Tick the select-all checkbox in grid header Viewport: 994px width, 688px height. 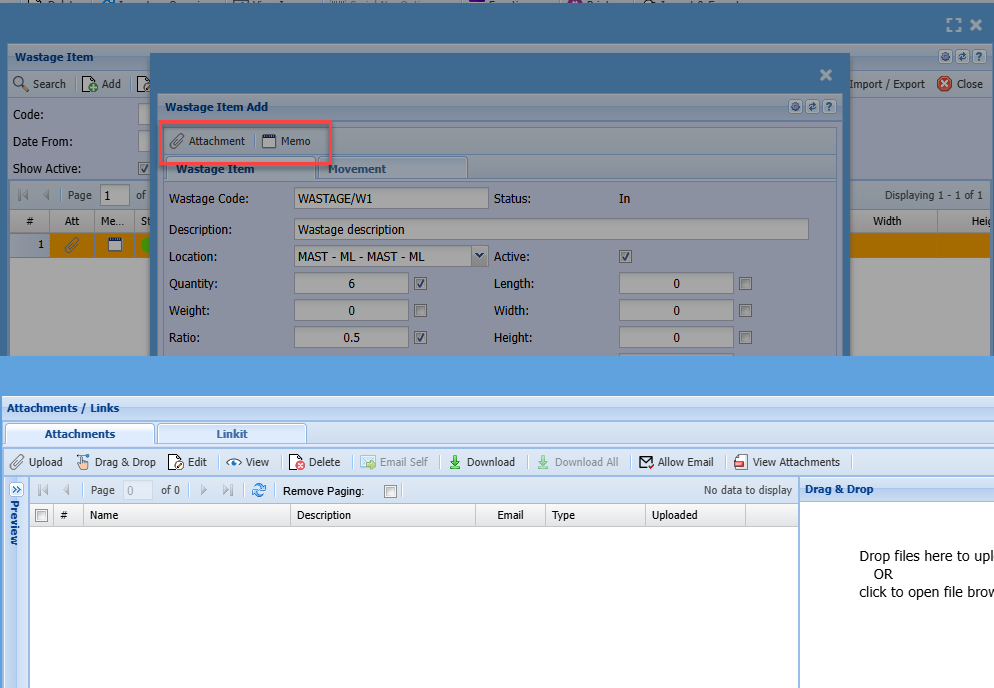[41, 515]
